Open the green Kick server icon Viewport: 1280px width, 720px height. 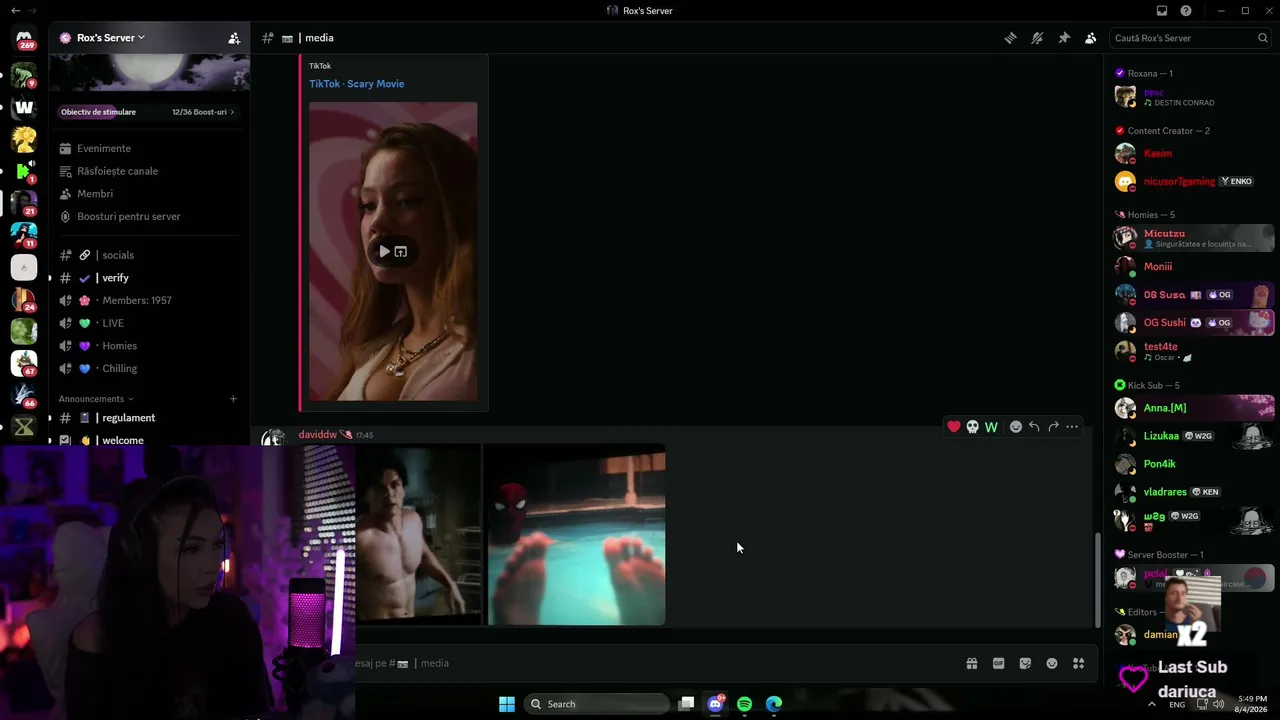24,171
